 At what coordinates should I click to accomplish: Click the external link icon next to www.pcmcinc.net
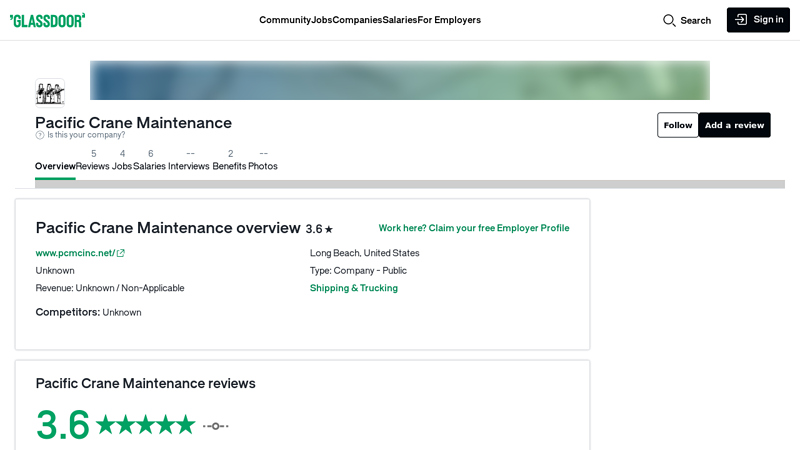pos(120,253)
